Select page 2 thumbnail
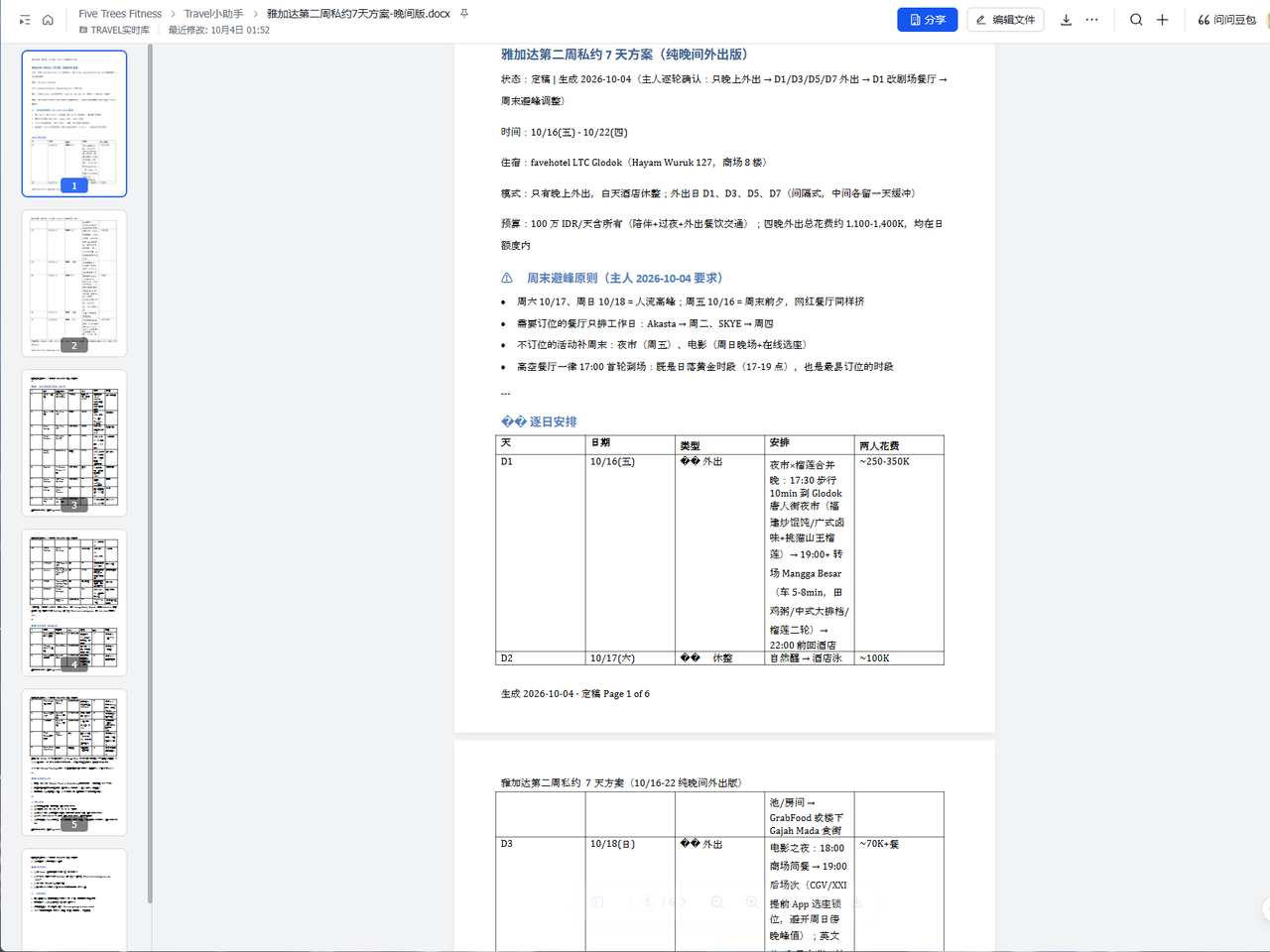The height and width of the screenshot is (952, 1270). 74,283
